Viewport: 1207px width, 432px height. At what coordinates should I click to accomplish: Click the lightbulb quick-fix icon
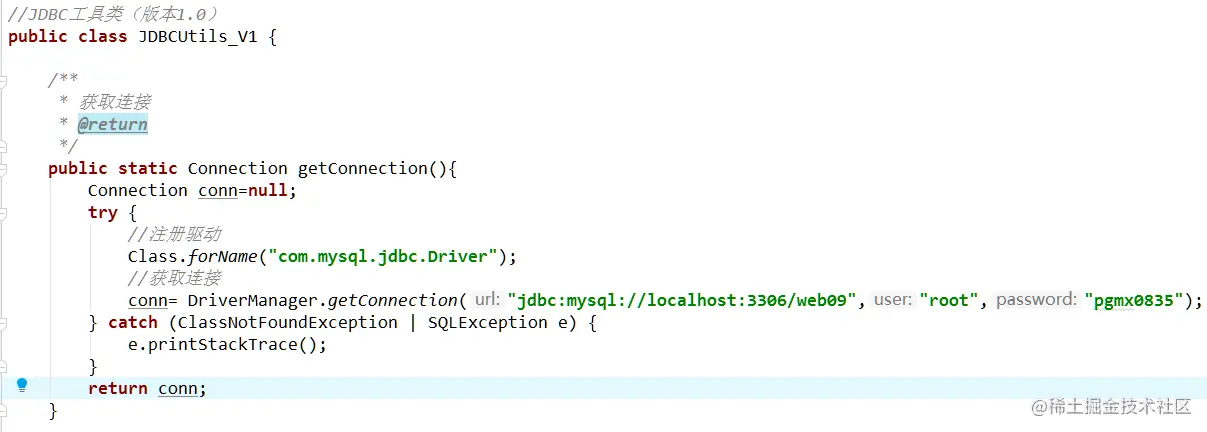pos(22,385)
